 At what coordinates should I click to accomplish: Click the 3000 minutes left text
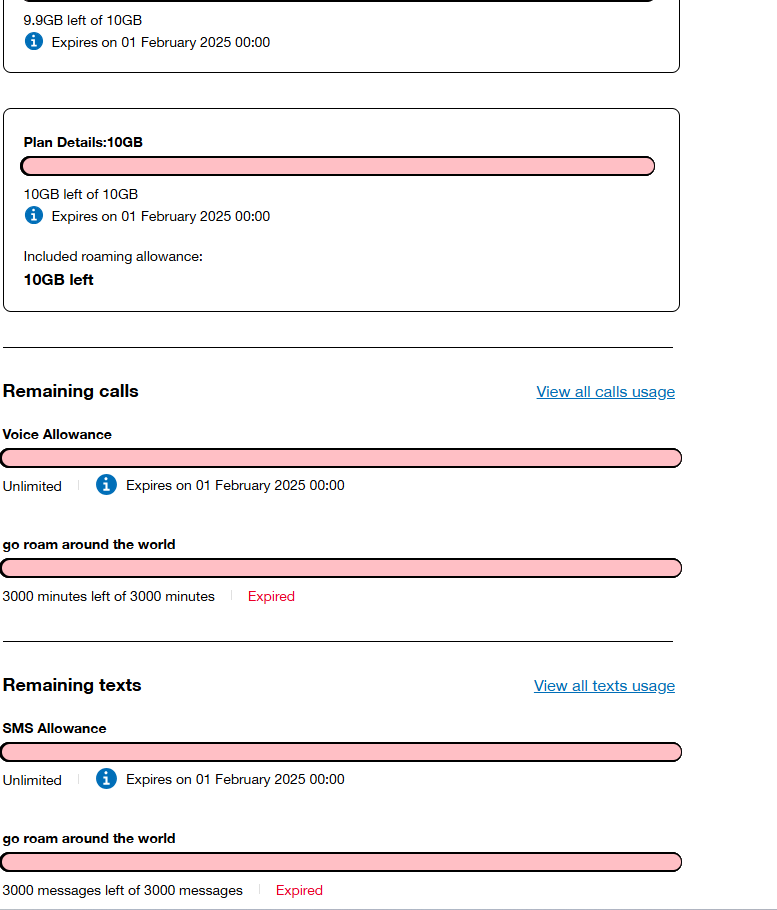coord(108,596)
